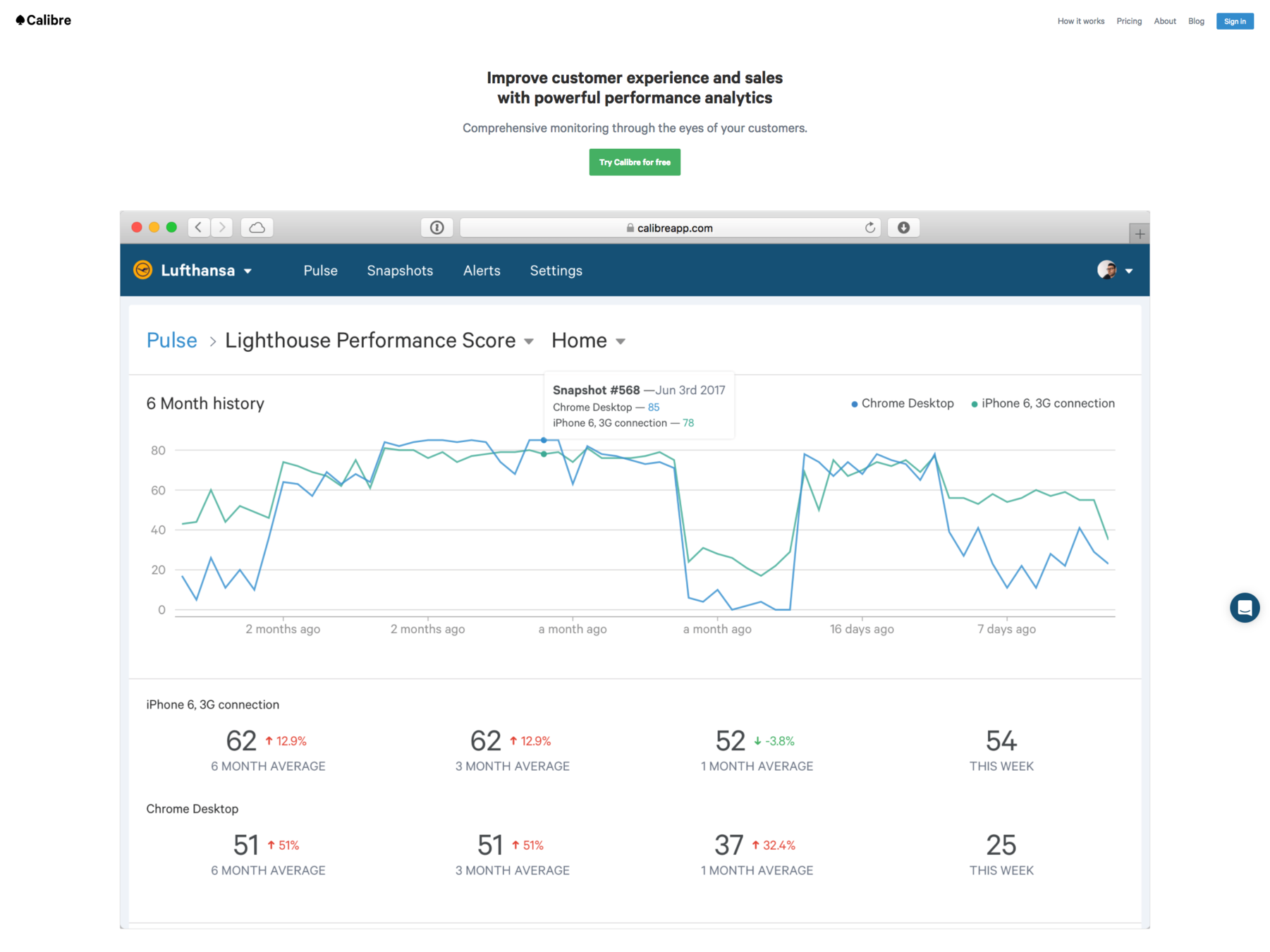Click the value 25 this week
1270x952 pixels.
click(x=1001, y=846)
